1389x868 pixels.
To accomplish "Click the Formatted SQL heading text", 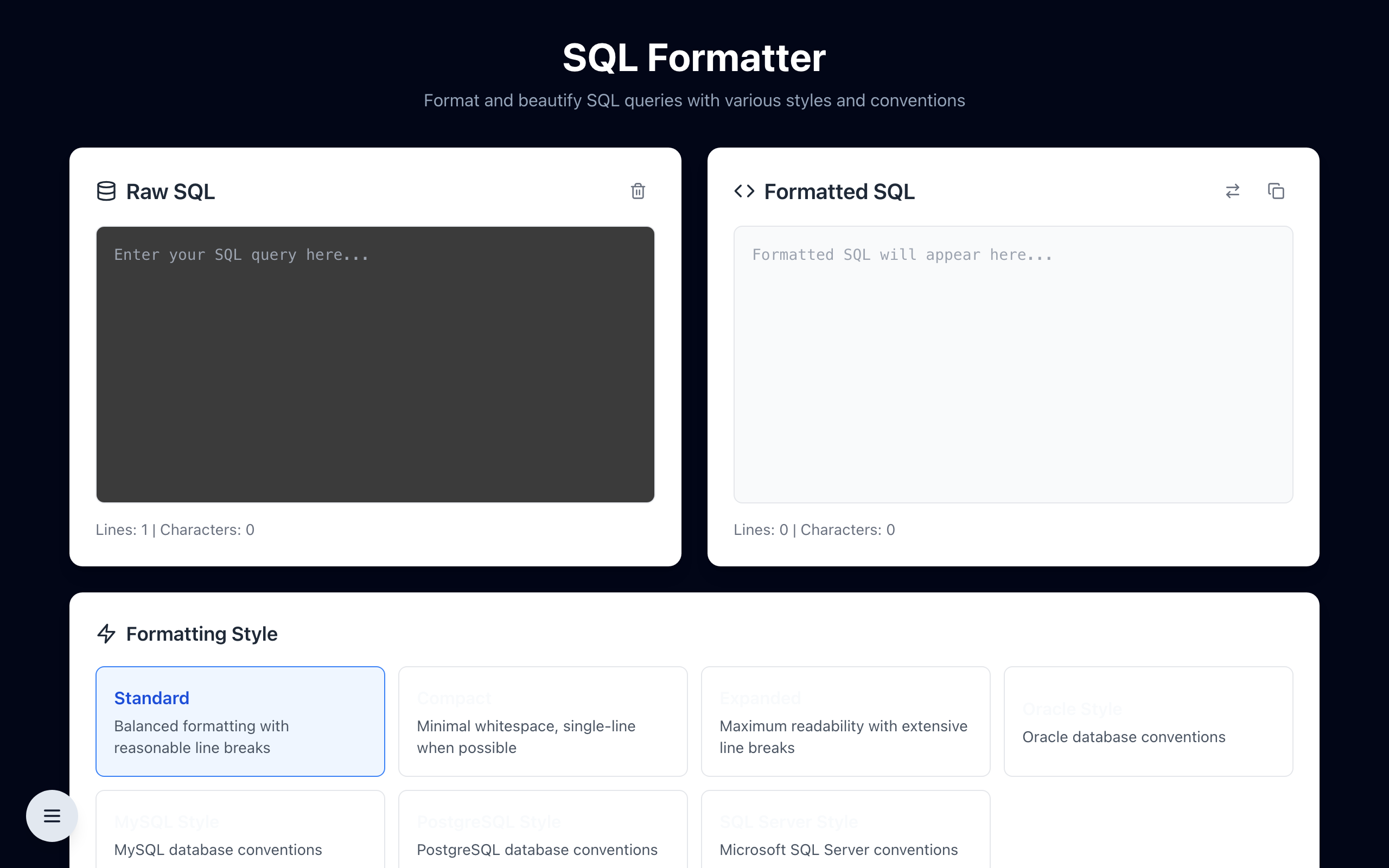I will 840,192.
